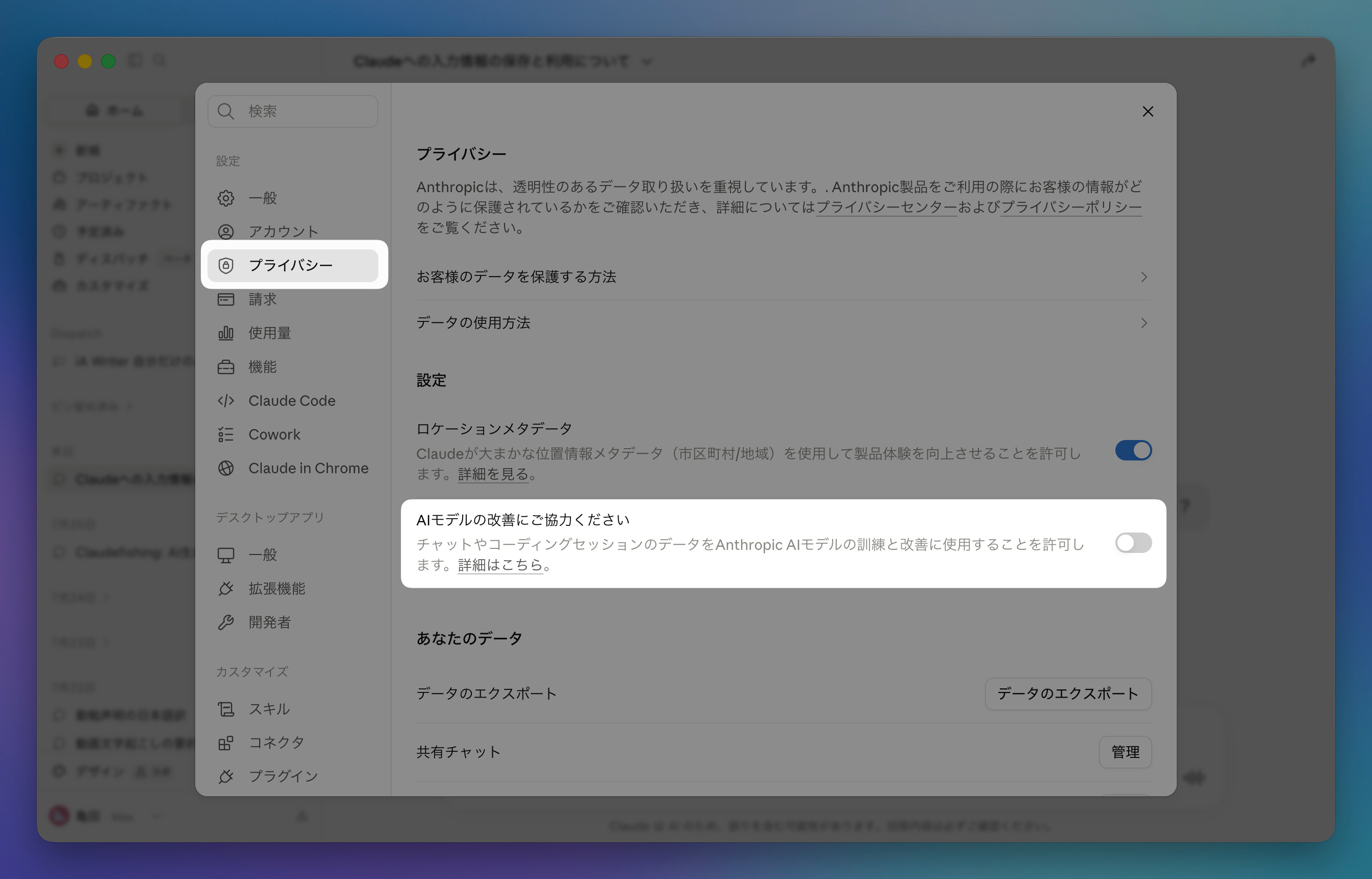Open the conversation title dropdown in main window

coord(646,61)
